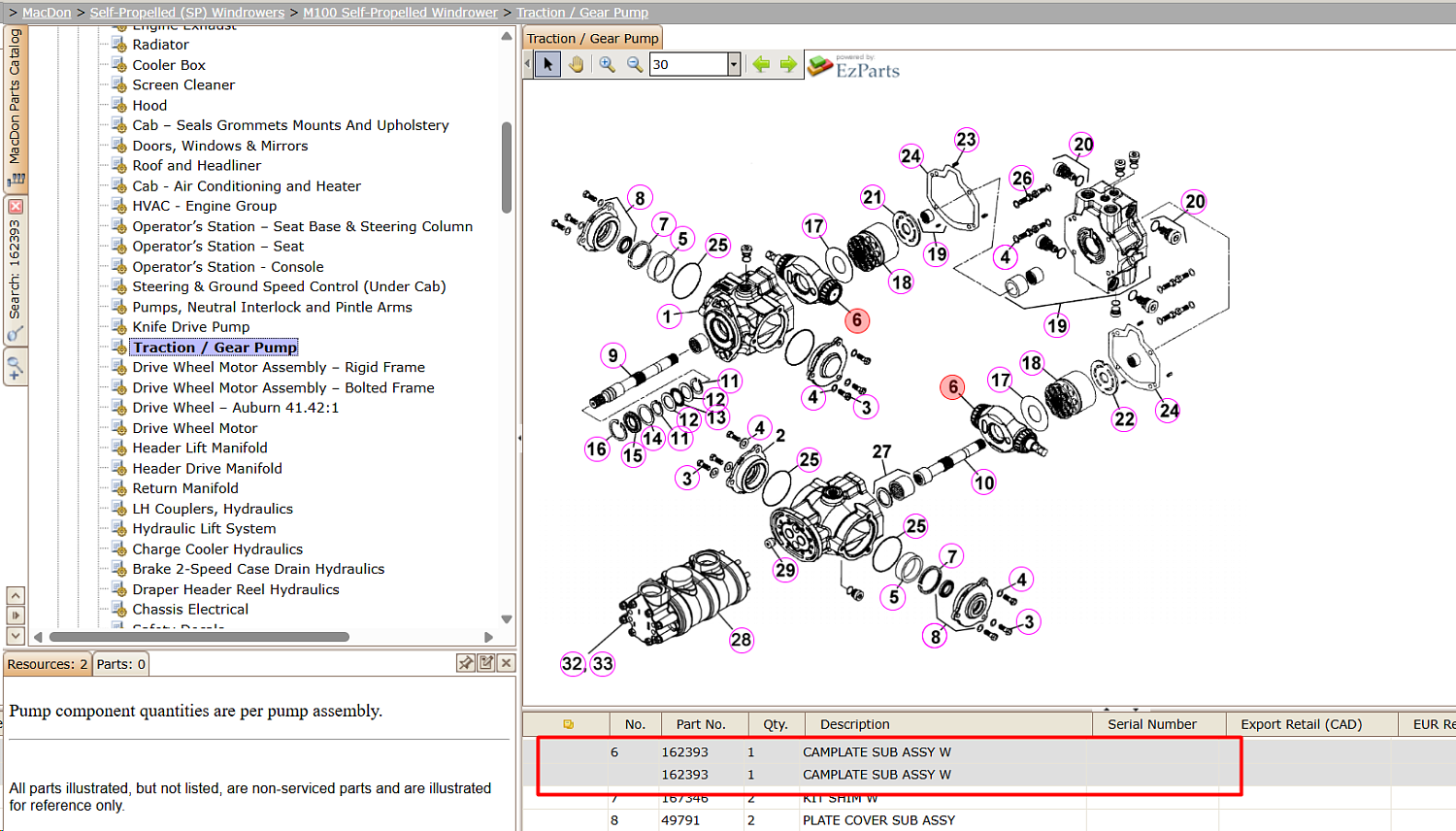Click the edit note icon in Resources panel

click(x=486, y=663)
